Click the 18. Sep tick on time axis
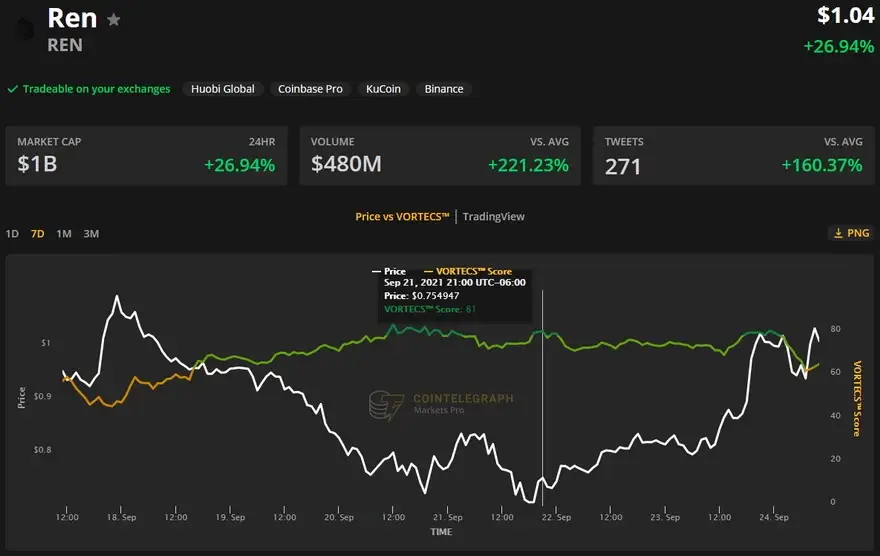 coord(121,517)
